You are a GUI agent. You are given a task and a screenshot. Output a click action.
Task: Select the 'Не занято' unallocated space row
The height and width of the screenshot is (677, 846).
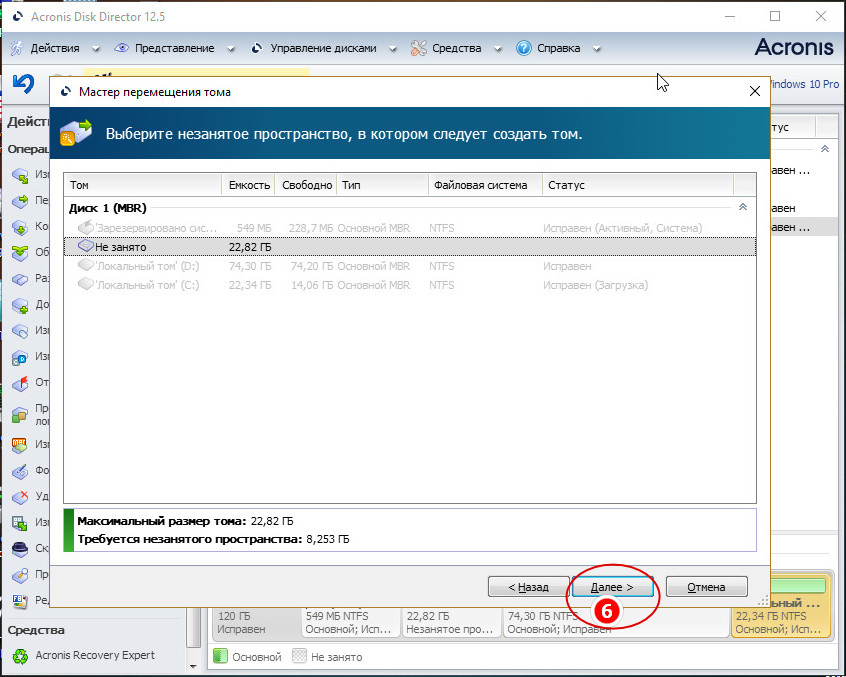click(x=410, y=247)
